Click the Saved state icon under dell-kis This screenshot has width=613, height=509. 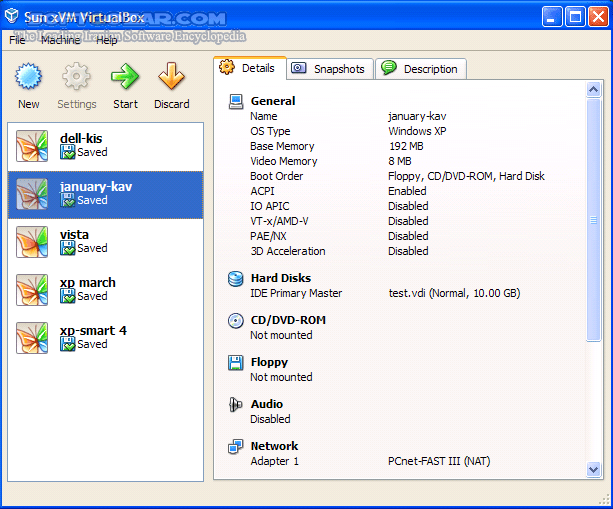click(x=68, y=152)
